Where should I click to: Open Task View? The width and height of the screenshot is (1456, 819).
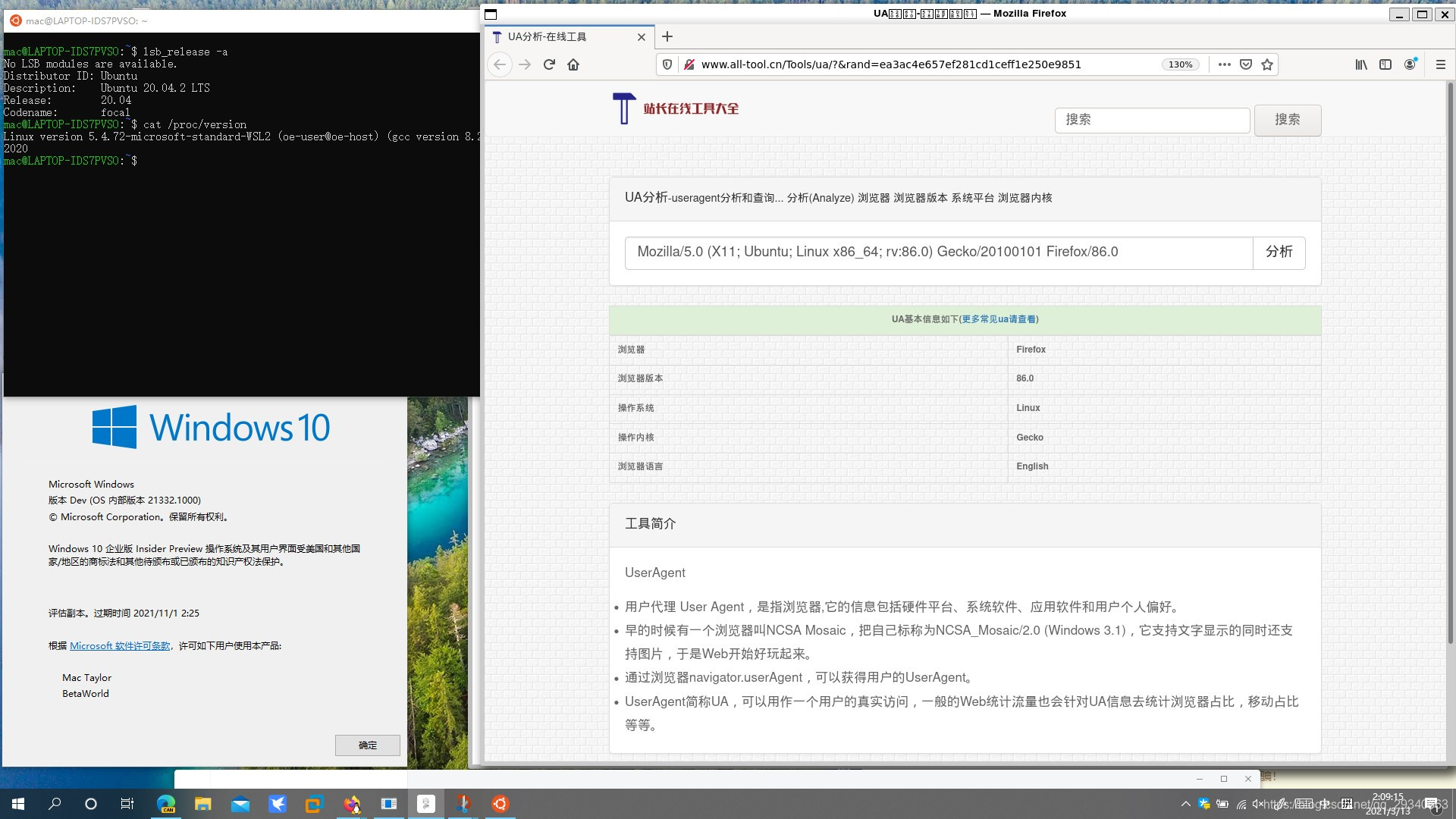[x=127, y=804]
